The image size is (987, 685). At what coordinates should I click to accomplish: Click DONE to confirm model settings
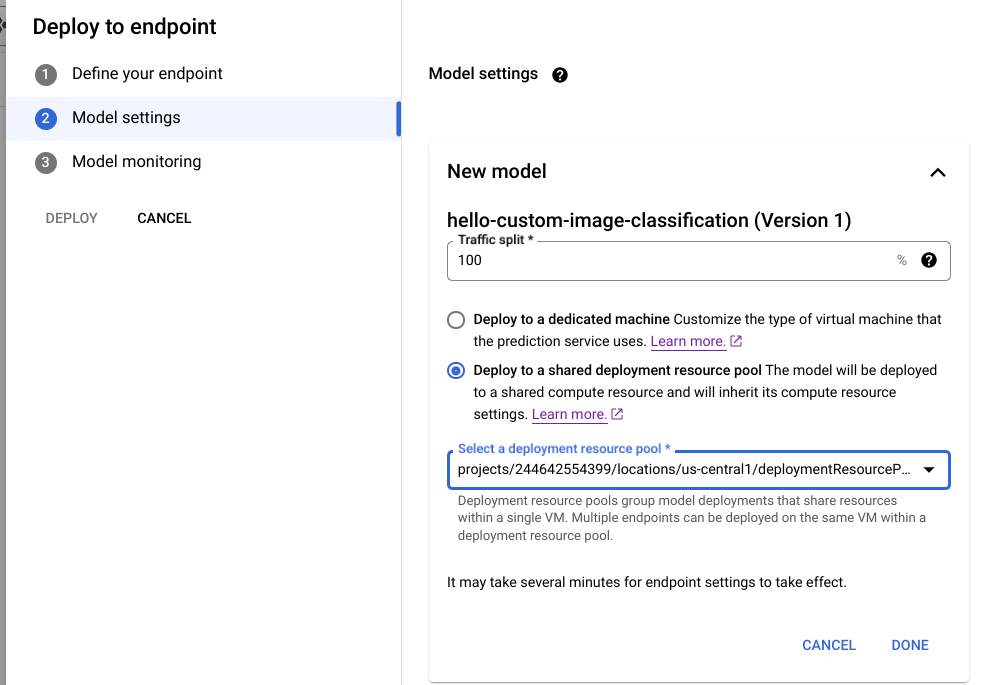(x=909, y=645)
